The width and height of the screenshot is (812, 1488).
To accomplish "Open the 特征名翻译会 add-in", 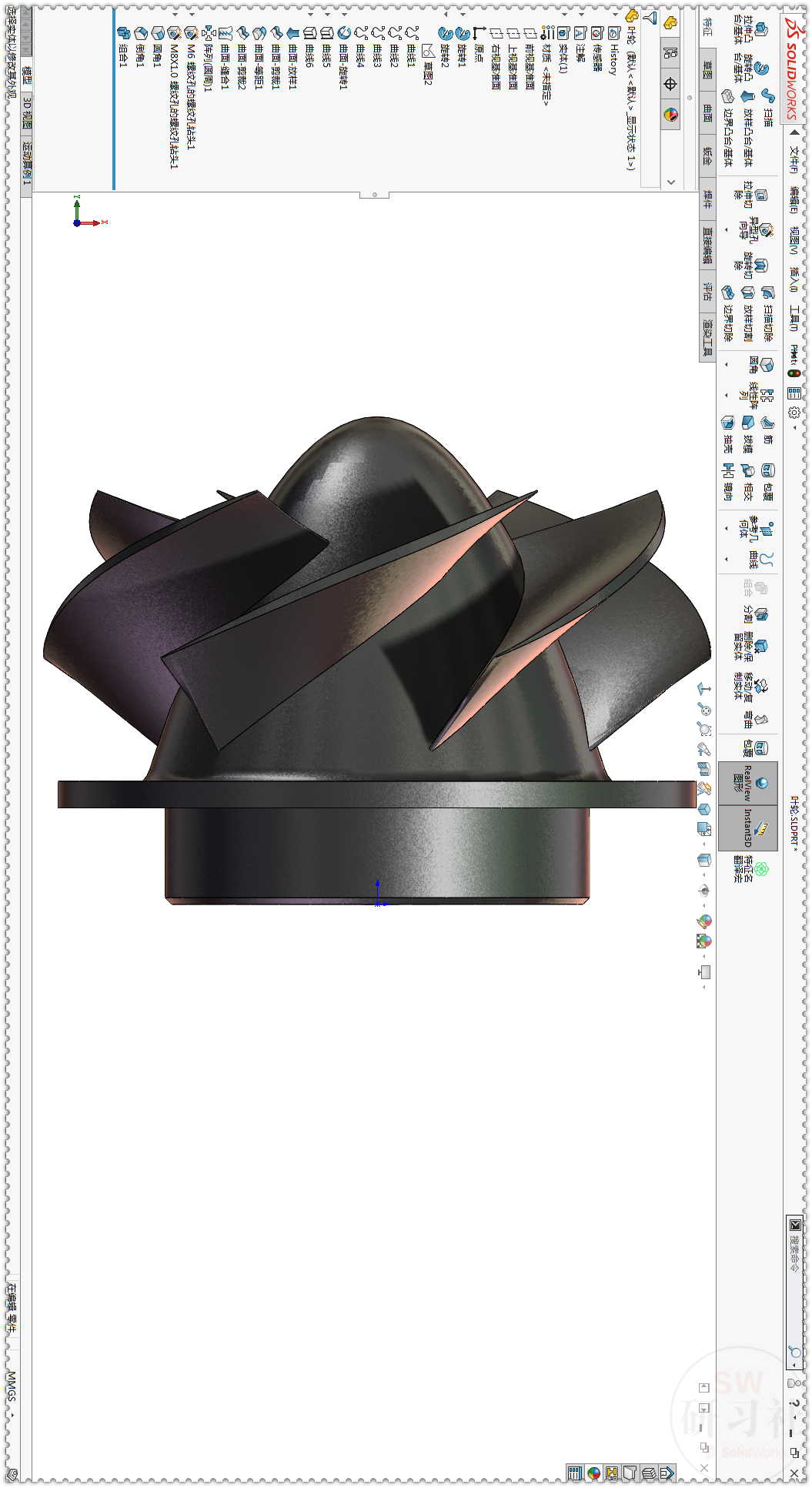I will pyautogui.click(x=750, y=869).
